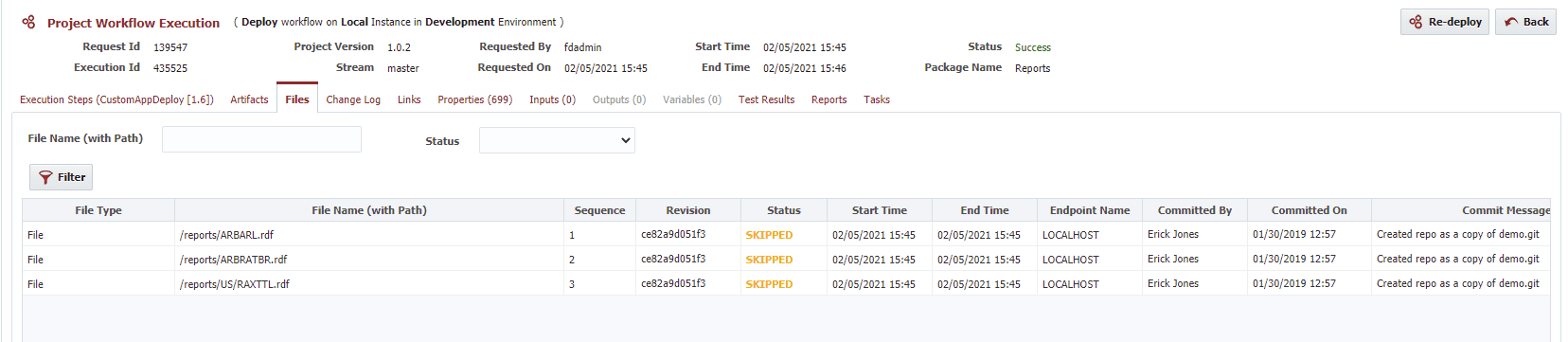Screen dimensions: 1568x342
Task: Click Execution Id value 435525
Action: pyautogui.click(x=170, y=68)
